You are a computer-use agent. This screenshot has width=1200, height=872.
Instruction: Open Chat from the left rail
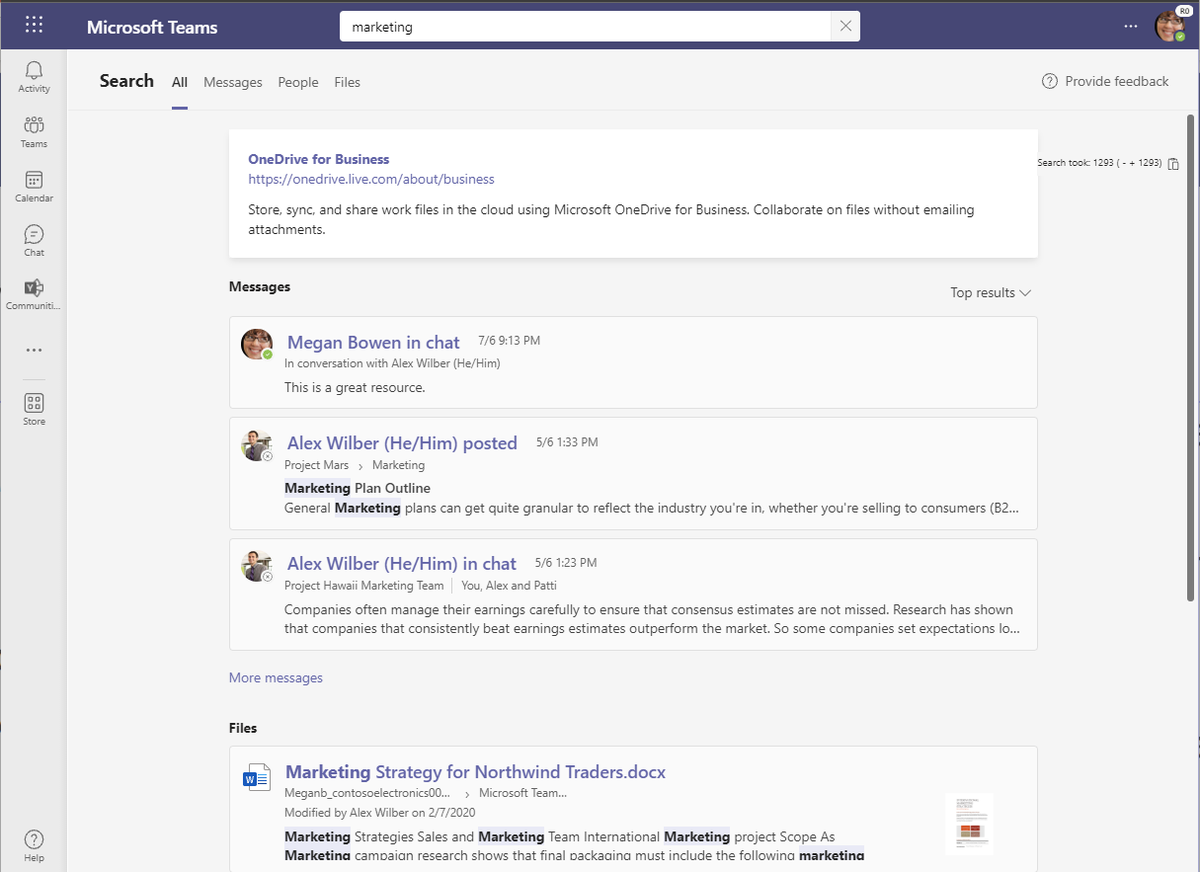tap(34, 240)
